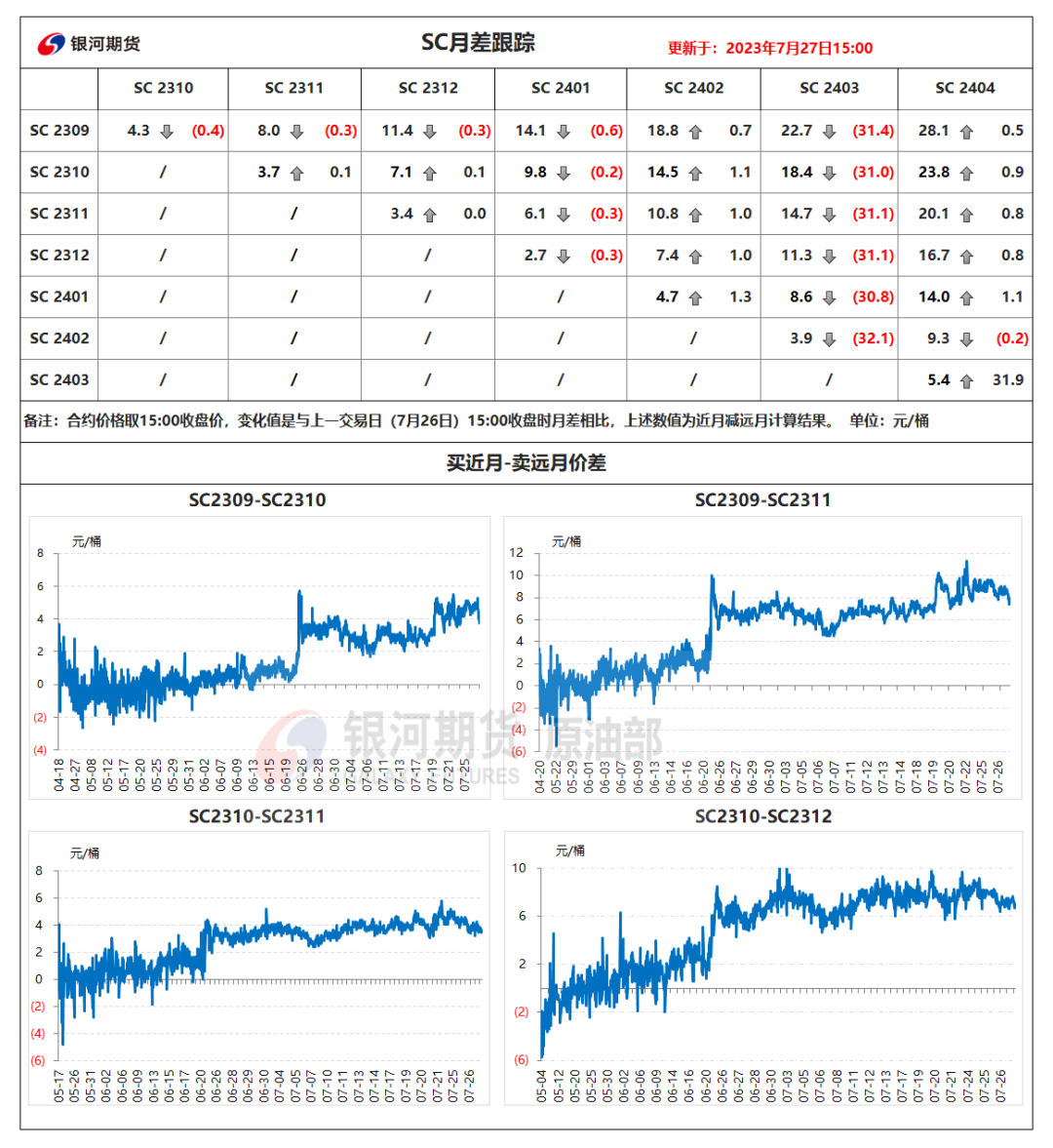Click the red (30.8) change value

pyautogui.click(x=873, y=297)
